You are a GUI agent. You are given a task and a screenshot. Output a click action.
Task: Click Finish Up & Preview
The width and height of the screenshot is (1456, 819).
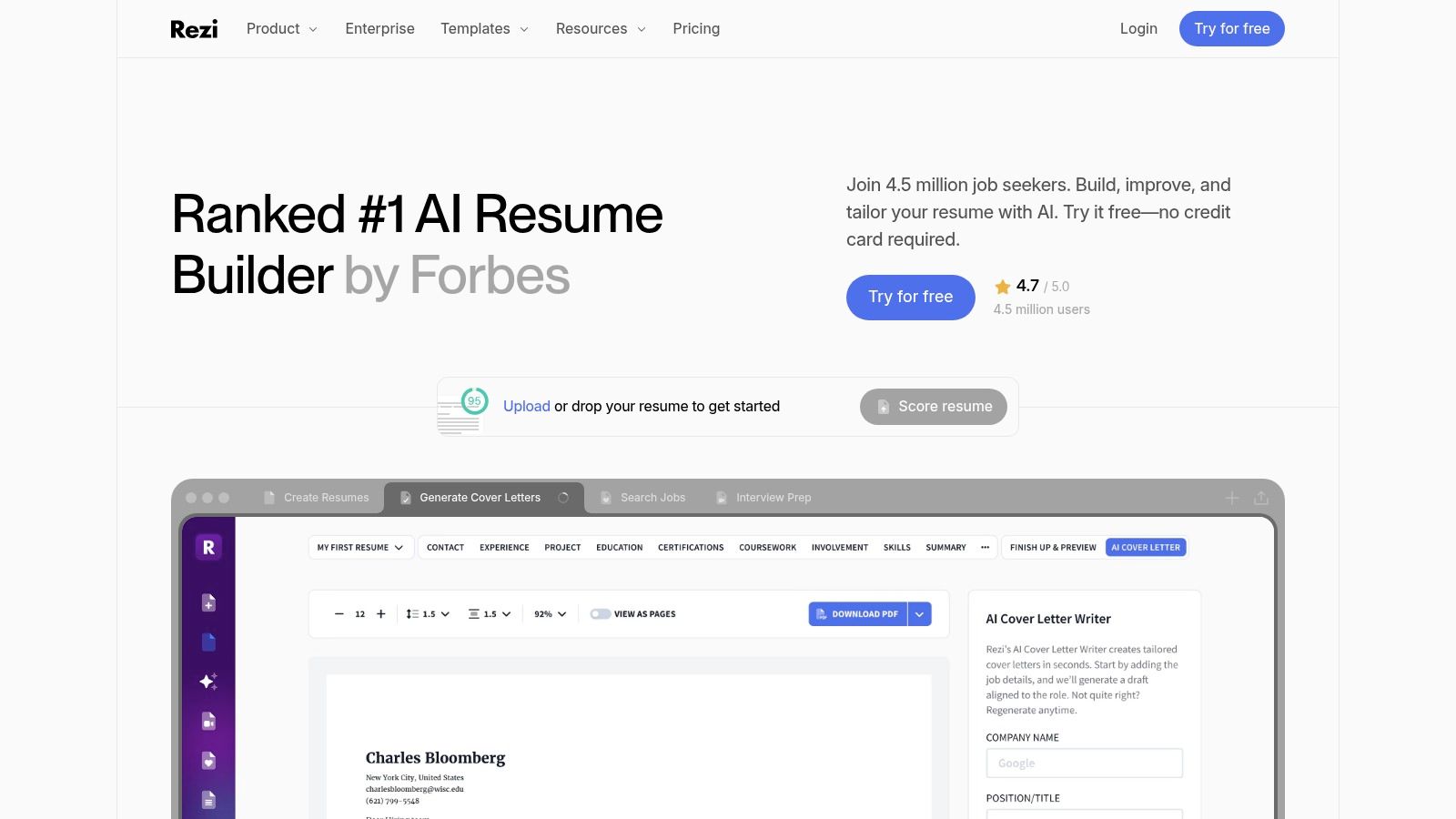click(x=1053, y=548)
